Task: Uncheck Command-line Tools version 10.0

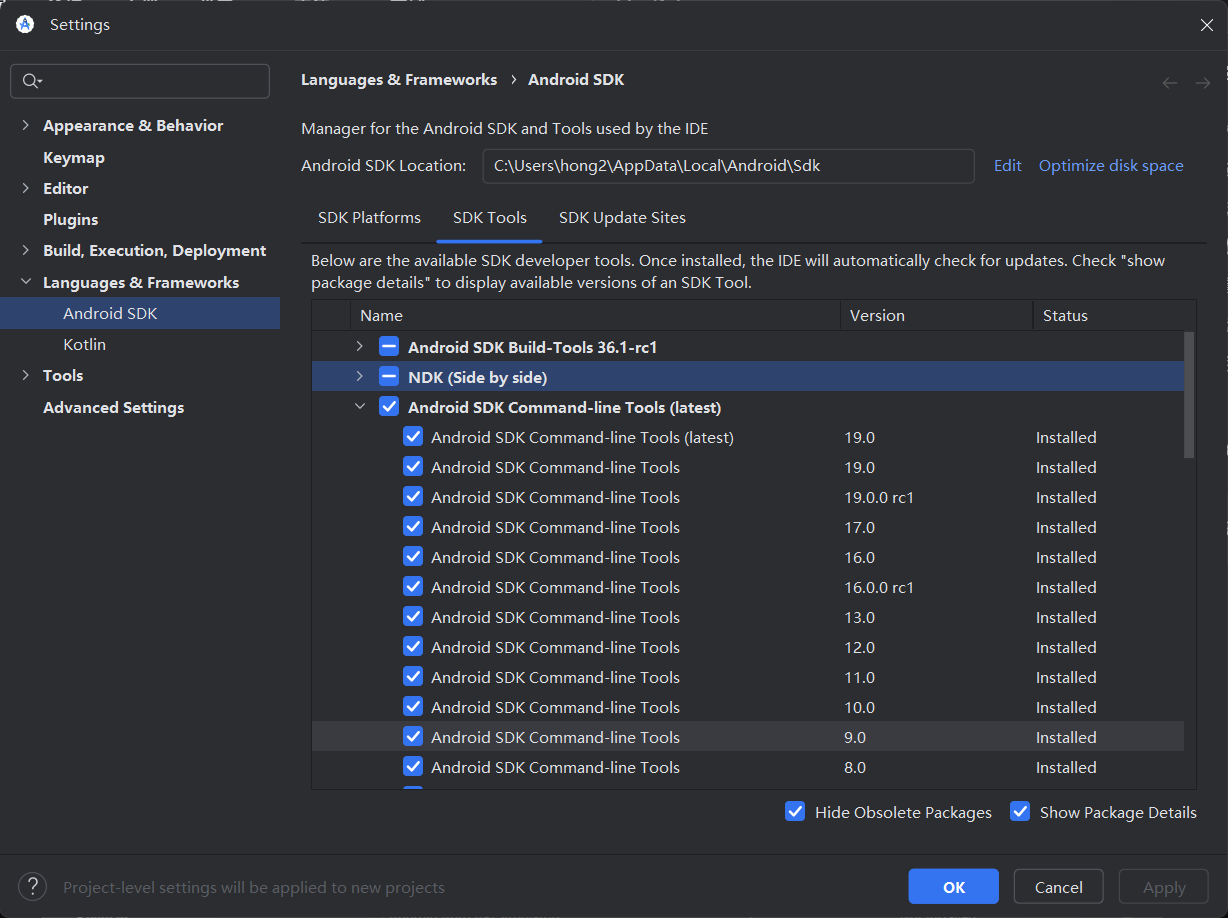Action: [413, 707]
